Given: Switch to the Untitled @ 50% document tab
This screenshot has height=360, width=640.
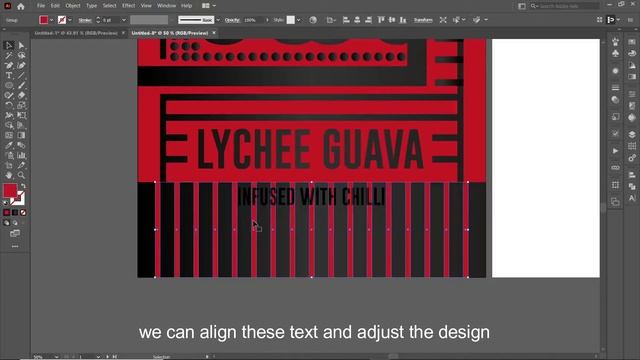Looking at the screenshot, I should click(x=170, y=33).
